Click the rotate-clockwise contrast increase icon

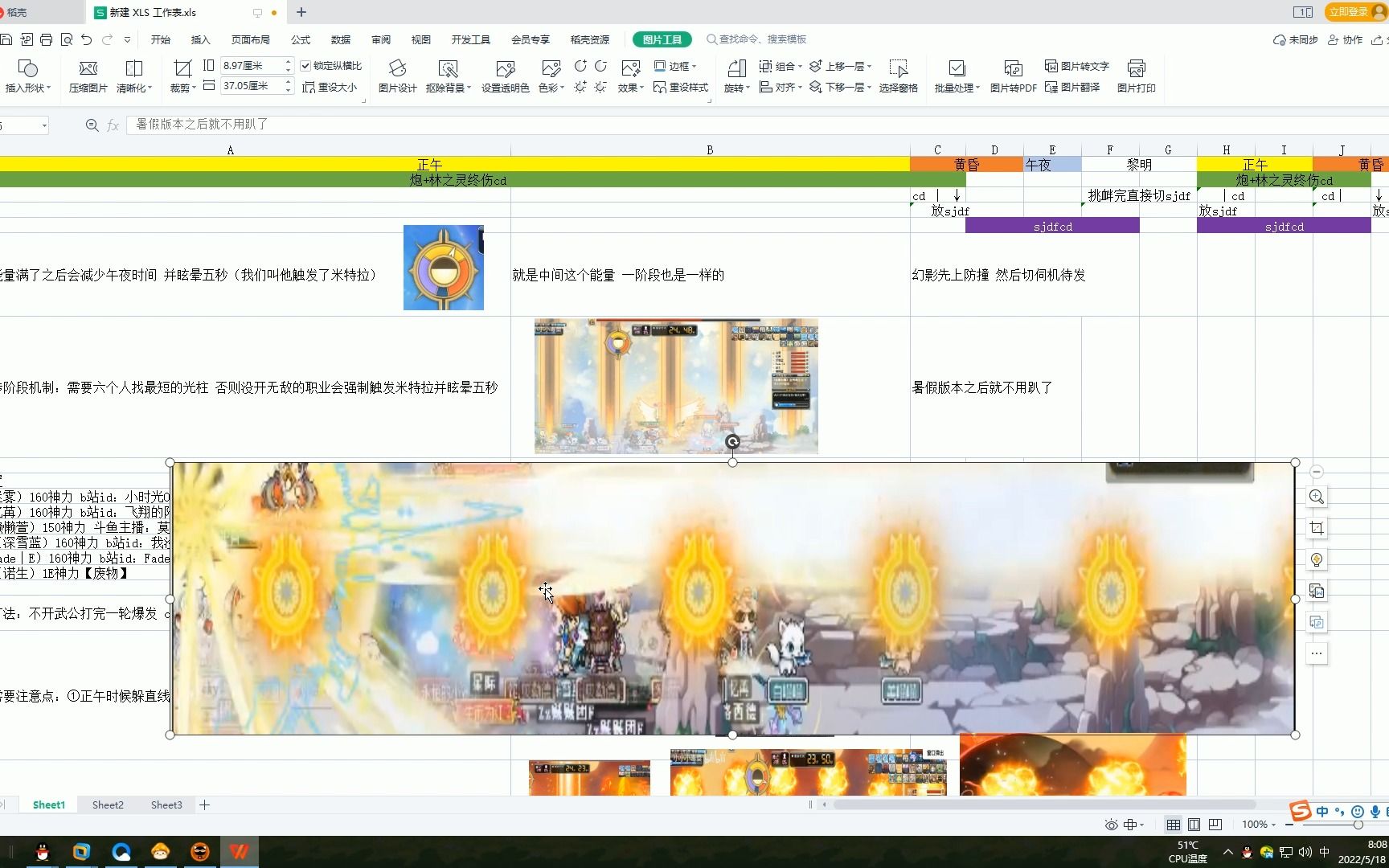[x=580, y=66]
